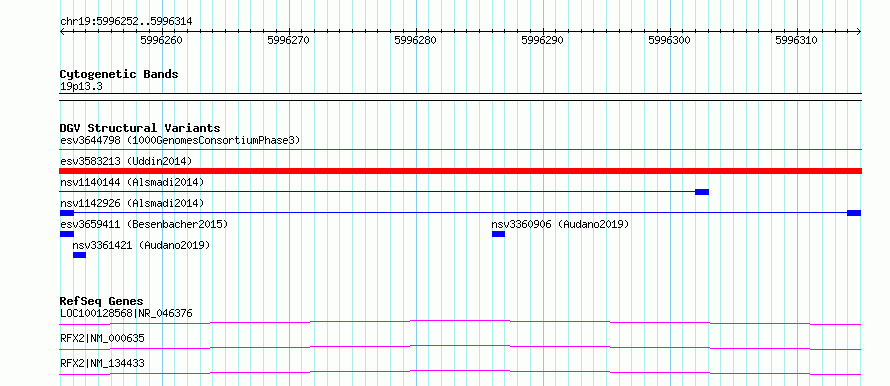Open nsv3360906 (Audano2019) label
The width and height of the screenshot is (890, 386).
(x=560, y=224)
